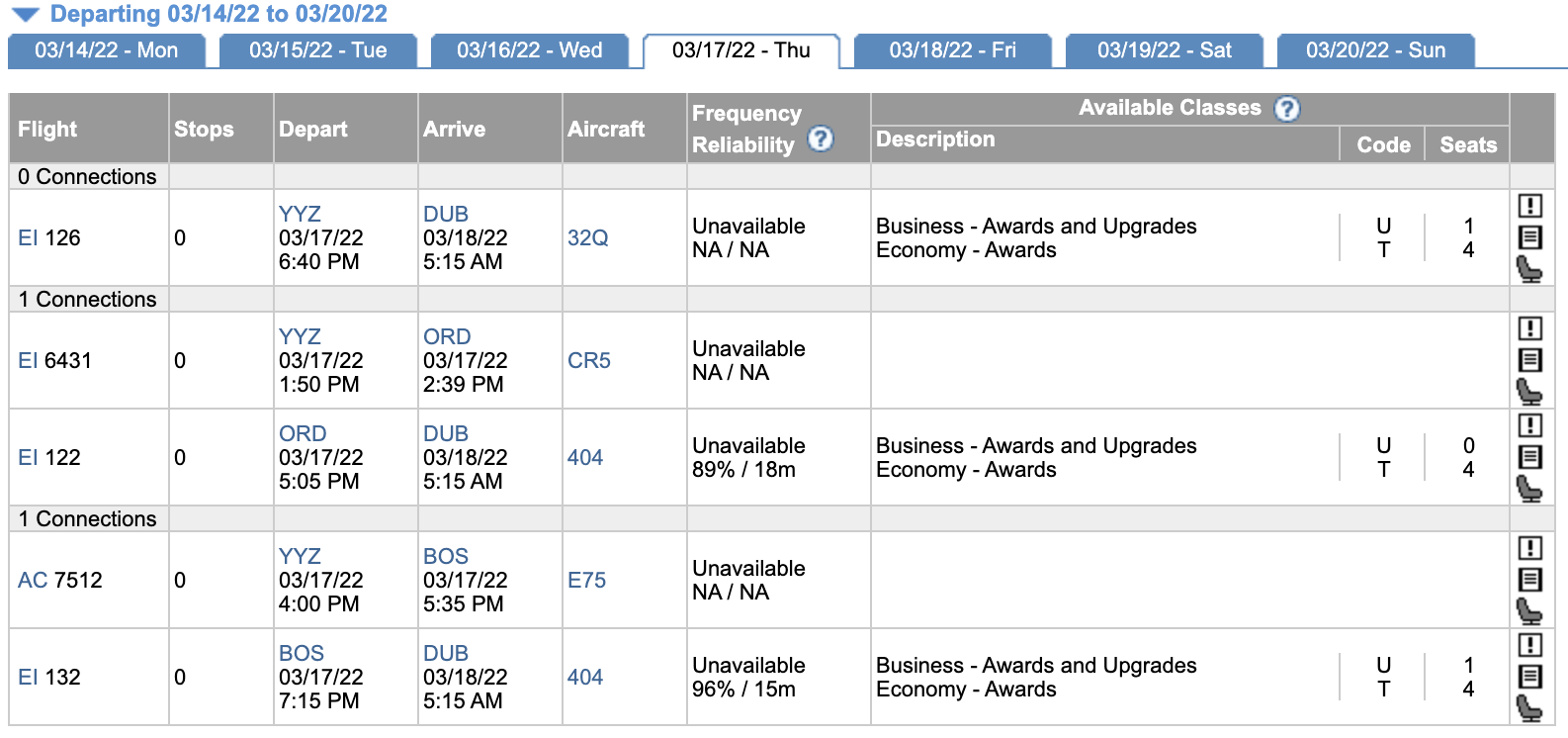
Task: Select the 03/18/22 - Fri tab
Action: tap(952, 50)
